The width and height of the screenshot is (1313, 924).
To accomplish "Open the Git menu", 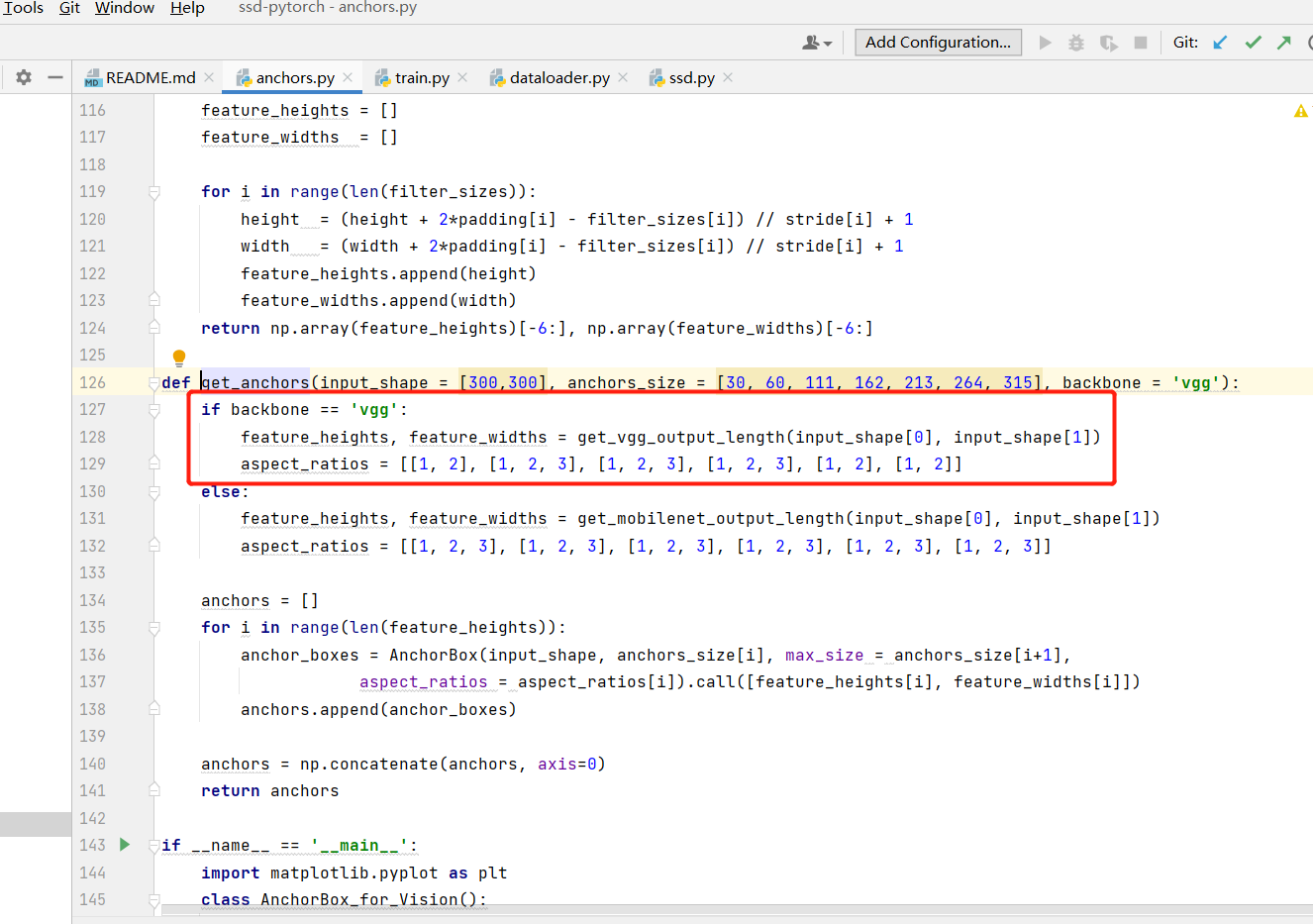I will click(x=68, y=8).
